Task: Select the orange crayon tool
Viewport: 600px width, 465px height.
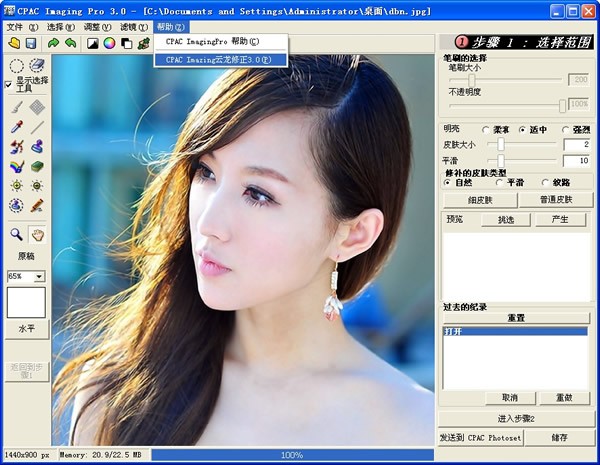Action: (x=37, y=206)
